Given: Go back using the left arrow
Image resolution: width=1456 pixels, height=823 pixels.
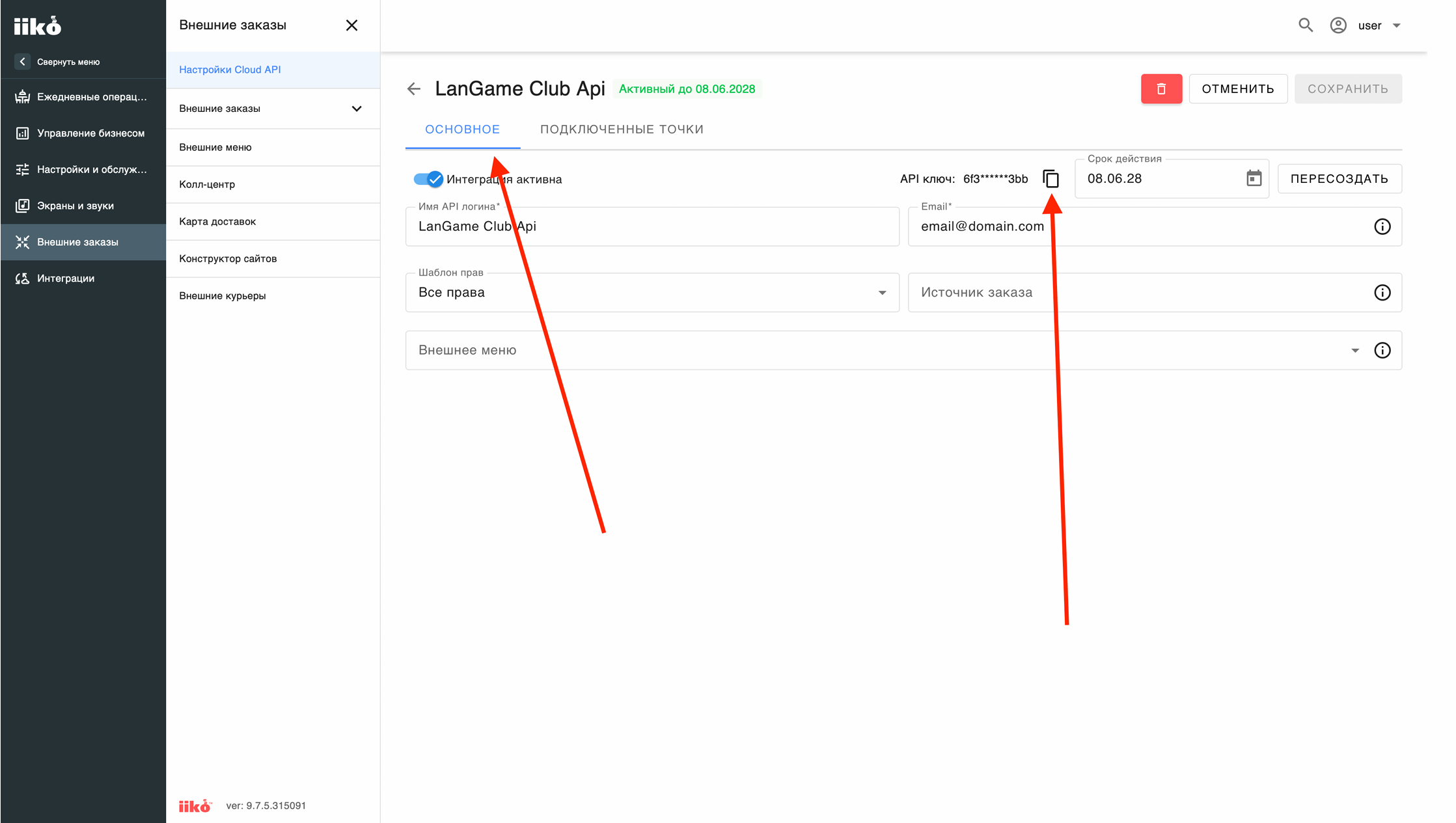Looking at the screenshot, I should tap(414, 89).
